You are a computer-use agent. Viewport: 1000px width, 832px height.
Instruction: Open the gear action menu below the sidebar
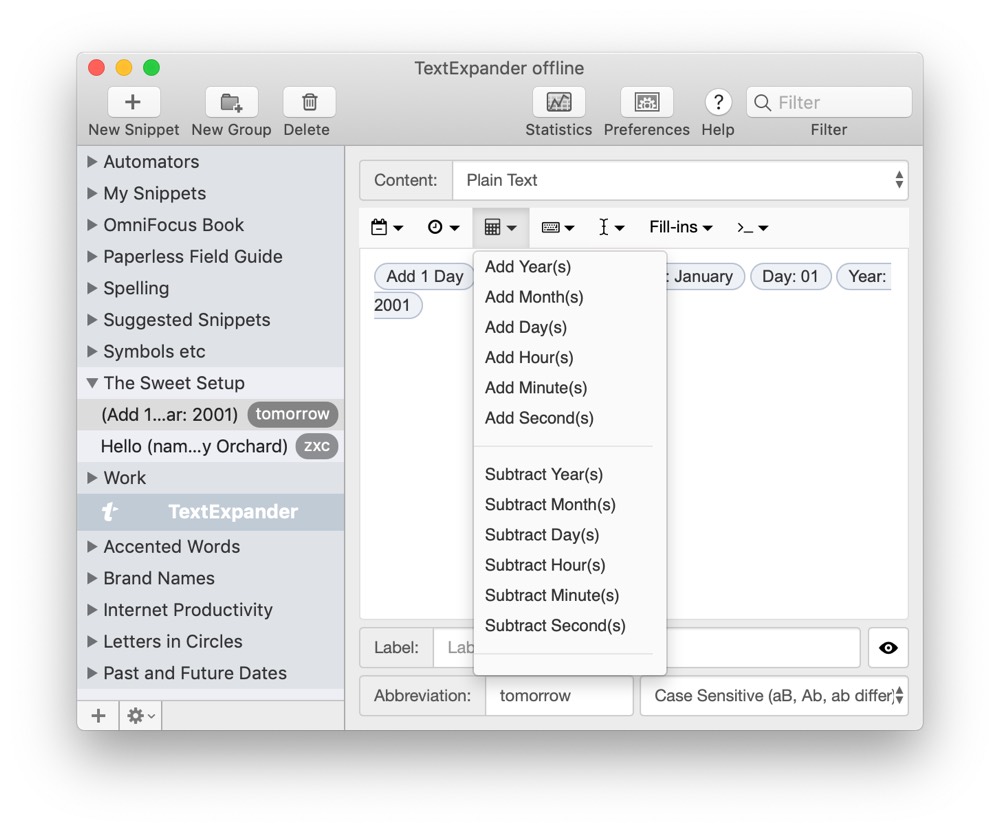click(x=140, y=715)
